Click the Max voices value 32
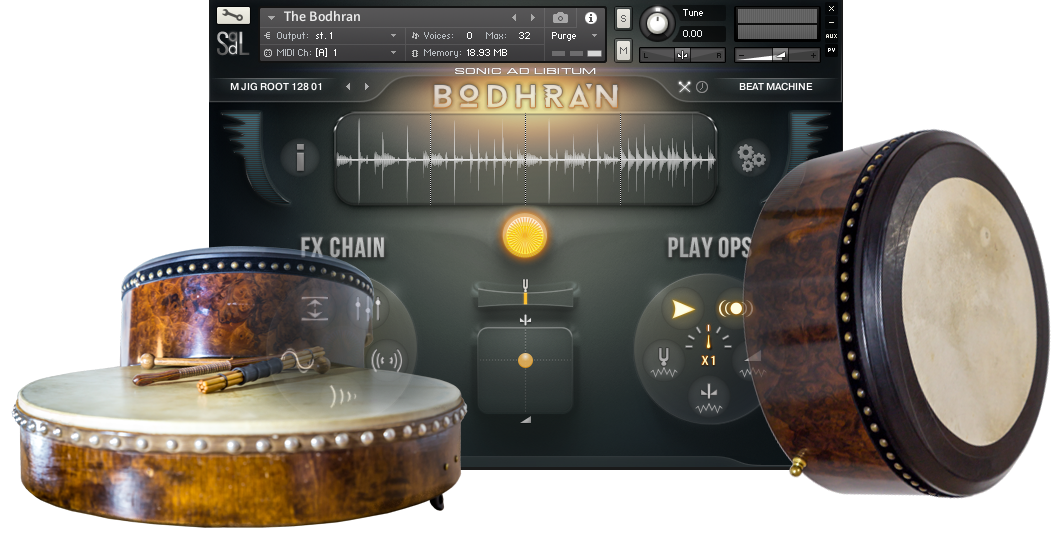Image resolution: width=1058 pixels, height=558 pixels. click(x=524, y=36)
